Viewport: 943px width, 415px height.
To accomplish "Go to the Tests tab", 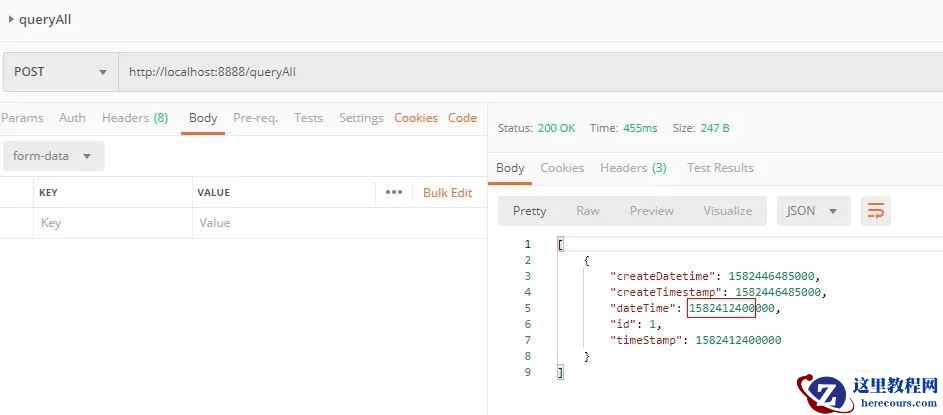I will (308, 118).
